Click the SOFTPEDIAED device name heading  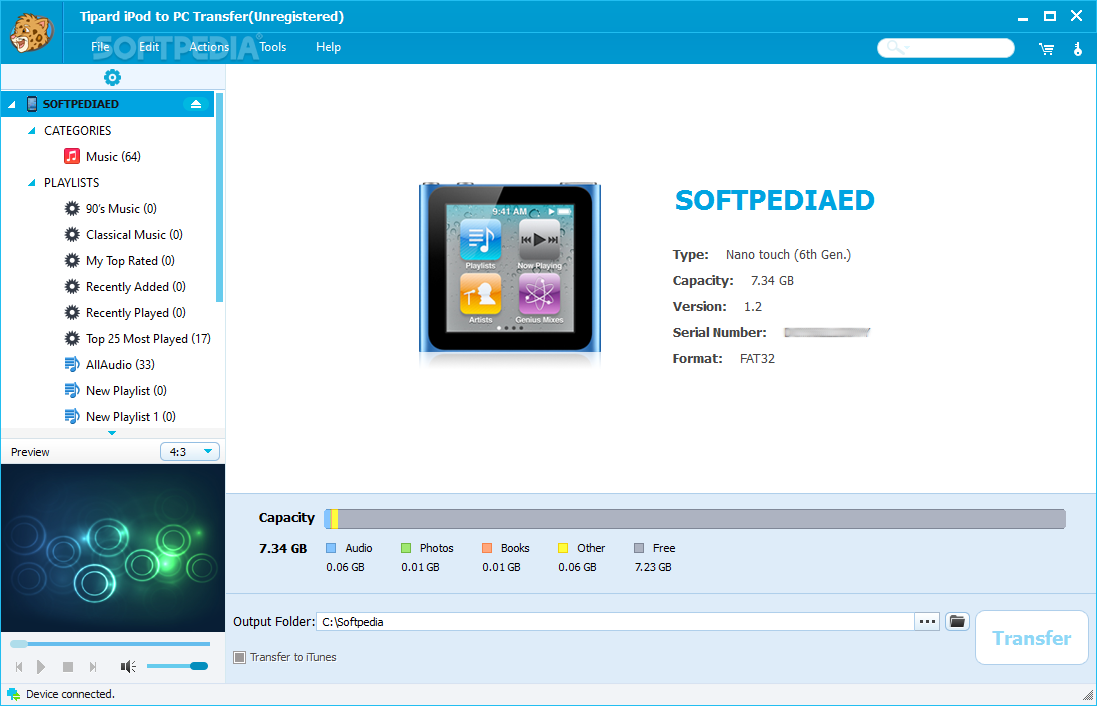[x=774, y=201]
